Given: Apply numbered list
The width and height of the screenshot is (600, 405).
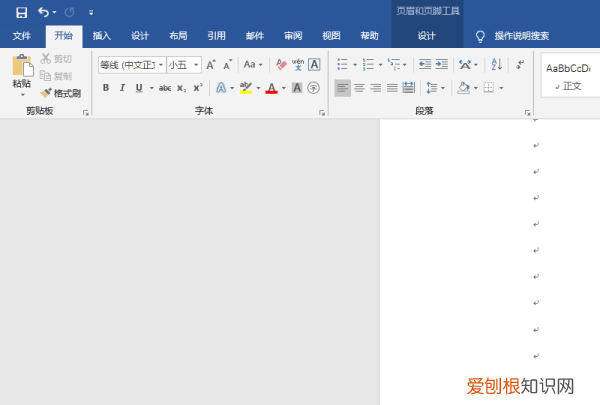Looking at the screenshot, I should pos(368,64).
